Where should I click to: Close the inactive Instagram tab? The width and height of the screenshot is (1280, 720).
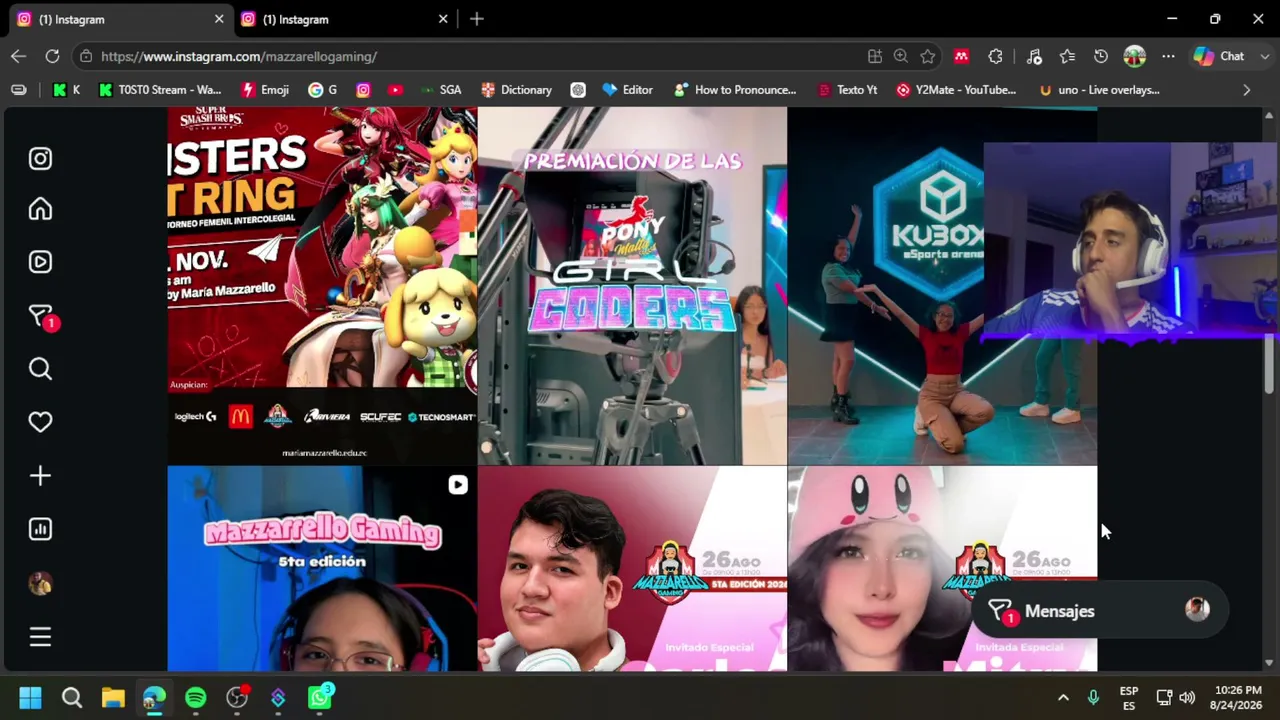click(443, 19)
